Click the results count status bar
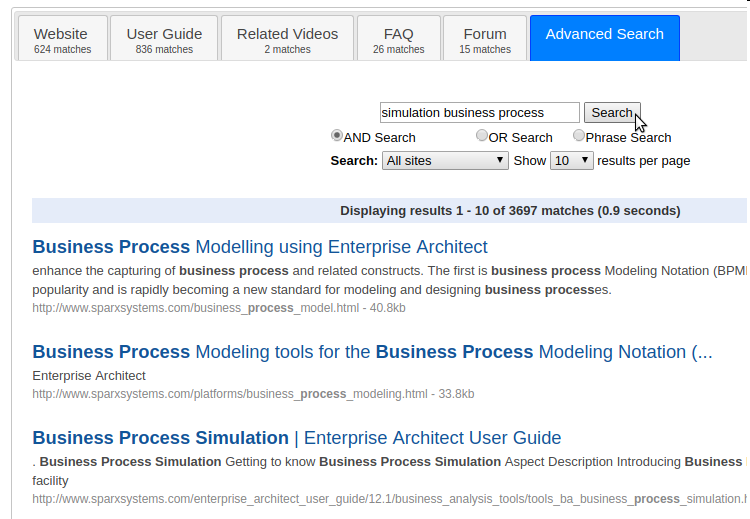 tap(510, 211)
